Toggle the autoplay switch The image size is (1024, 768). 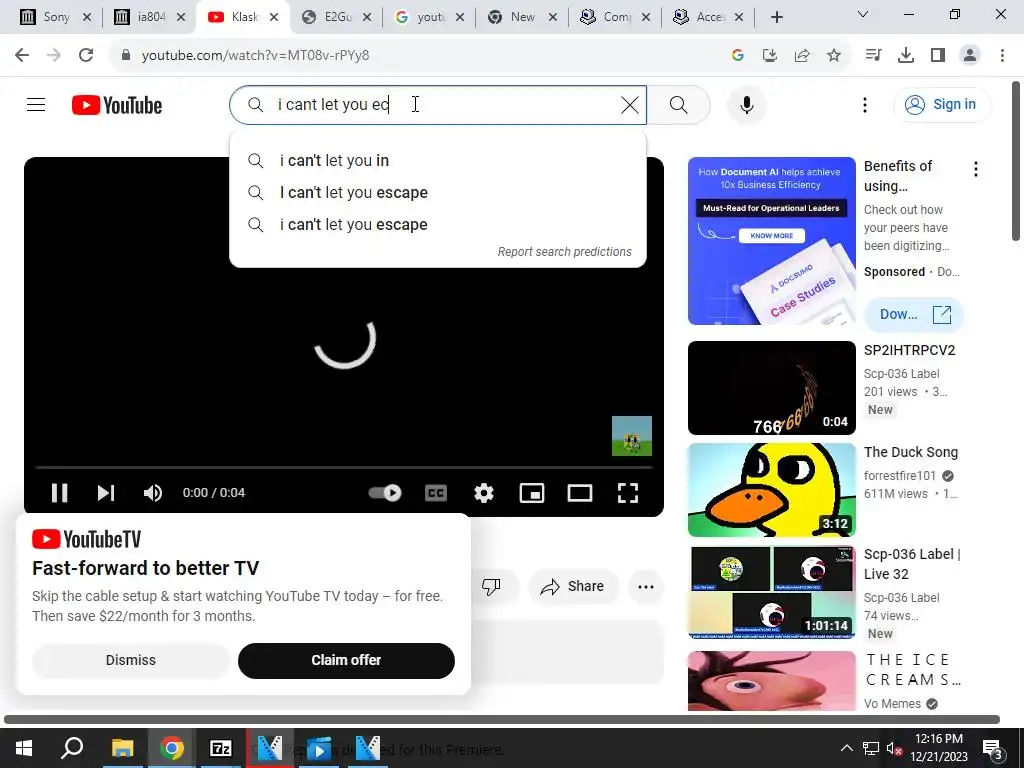coord(385,492)
